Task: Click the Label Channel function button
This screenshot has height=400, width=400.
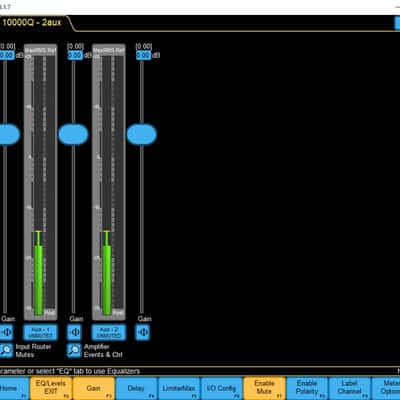Action: click(349, 388)
